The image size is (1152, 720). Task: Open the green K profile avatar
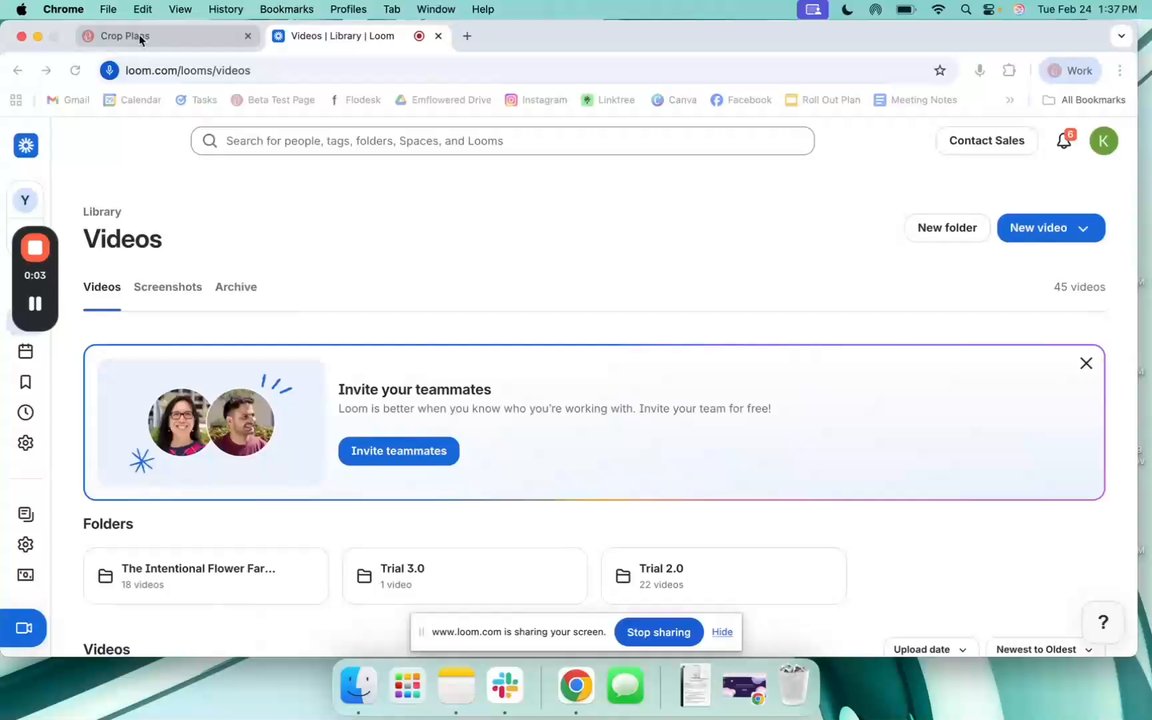coord(1104,141)
